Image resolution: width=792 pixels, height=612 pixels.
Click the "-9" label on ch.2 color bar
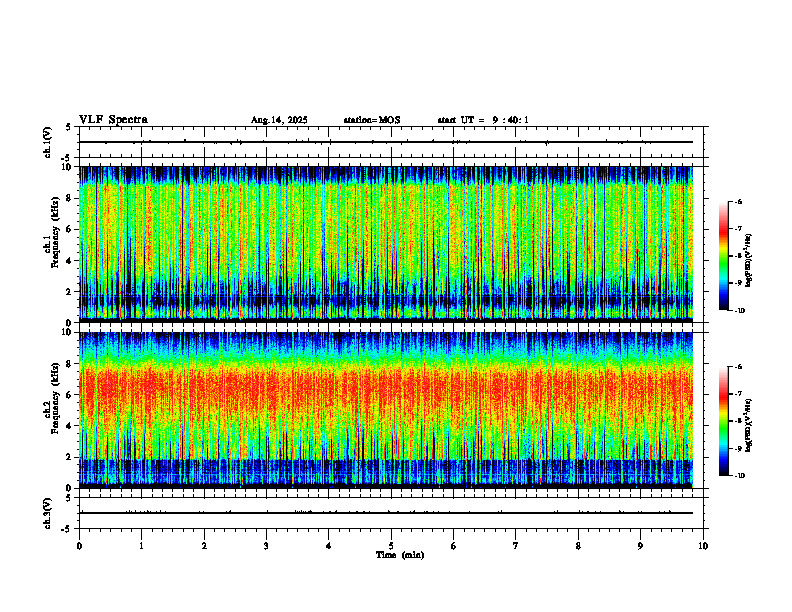pos(738,448)
